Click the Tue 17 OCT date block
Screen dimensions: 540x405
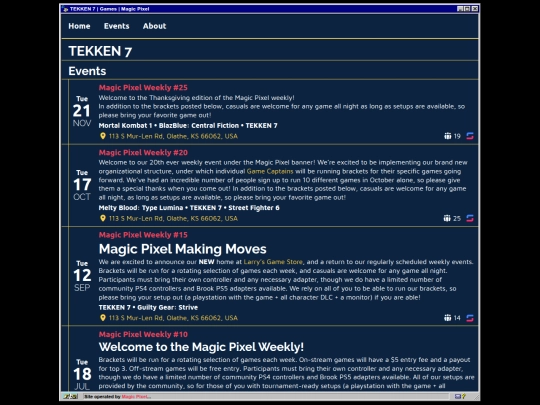click(x=82, y=185)
